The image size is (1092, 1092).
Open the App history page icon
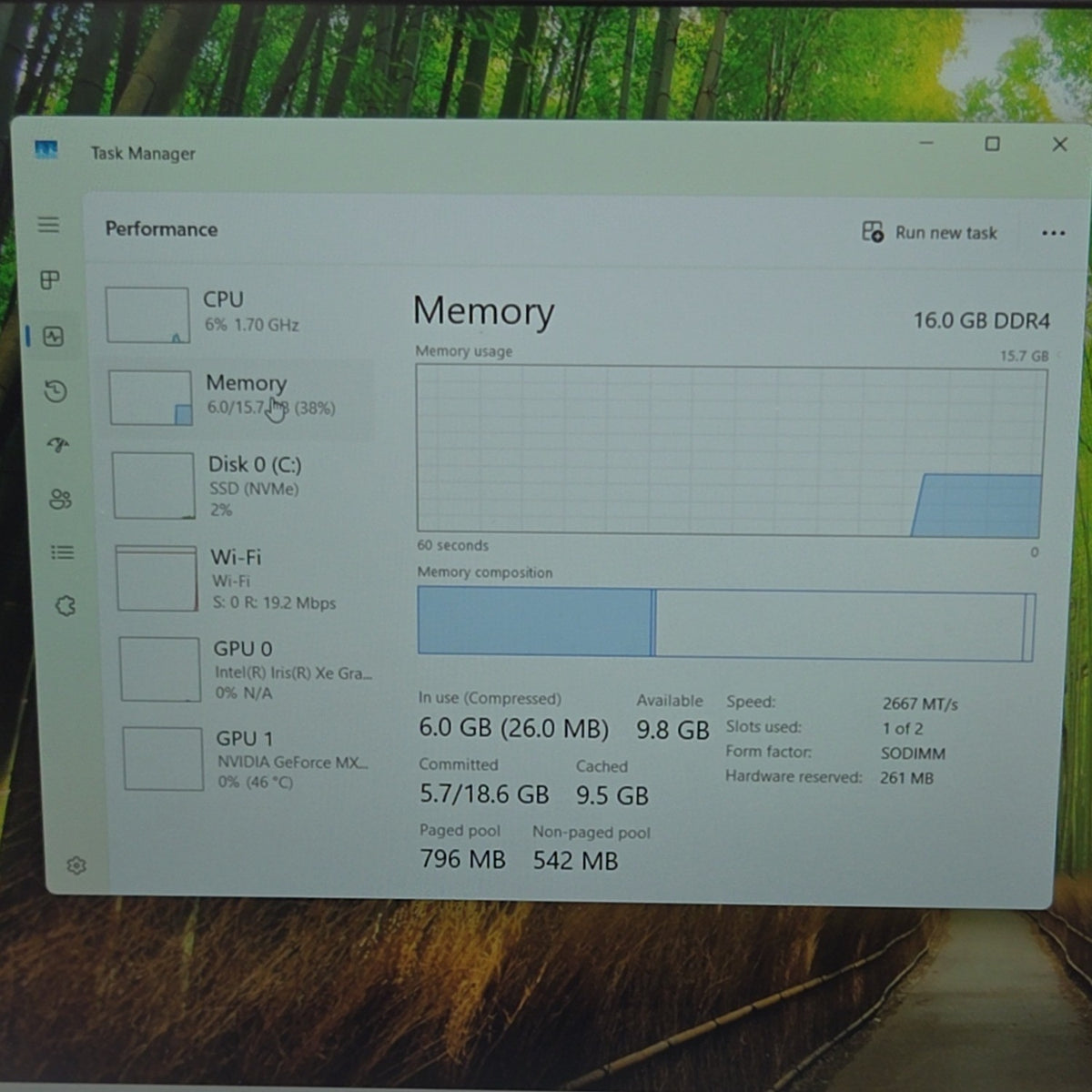[x=56, y=391]
